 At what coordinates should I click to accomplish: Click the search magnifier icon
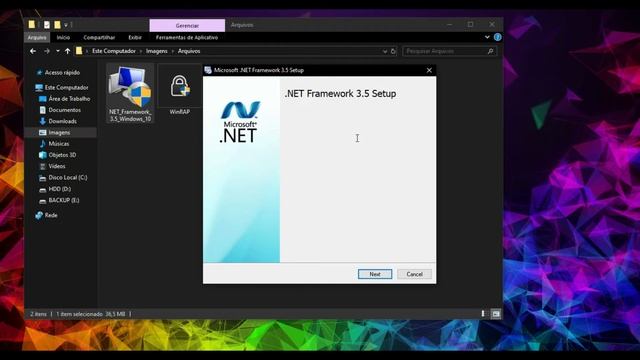[x=490, y=51]
